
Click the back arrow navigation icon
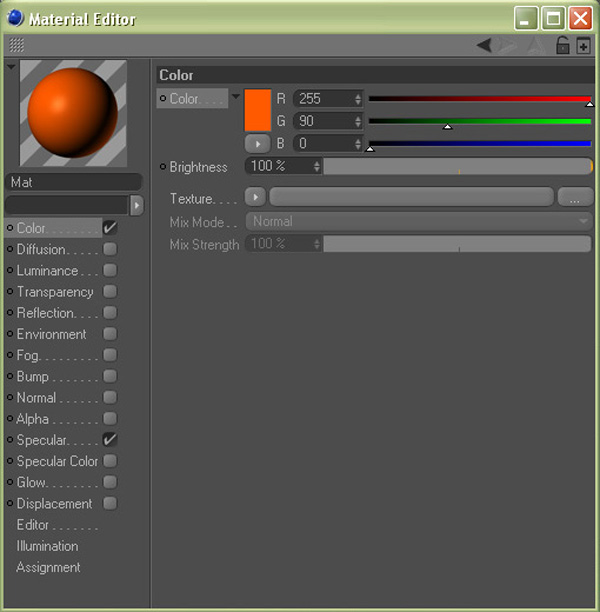click(484, 45)
